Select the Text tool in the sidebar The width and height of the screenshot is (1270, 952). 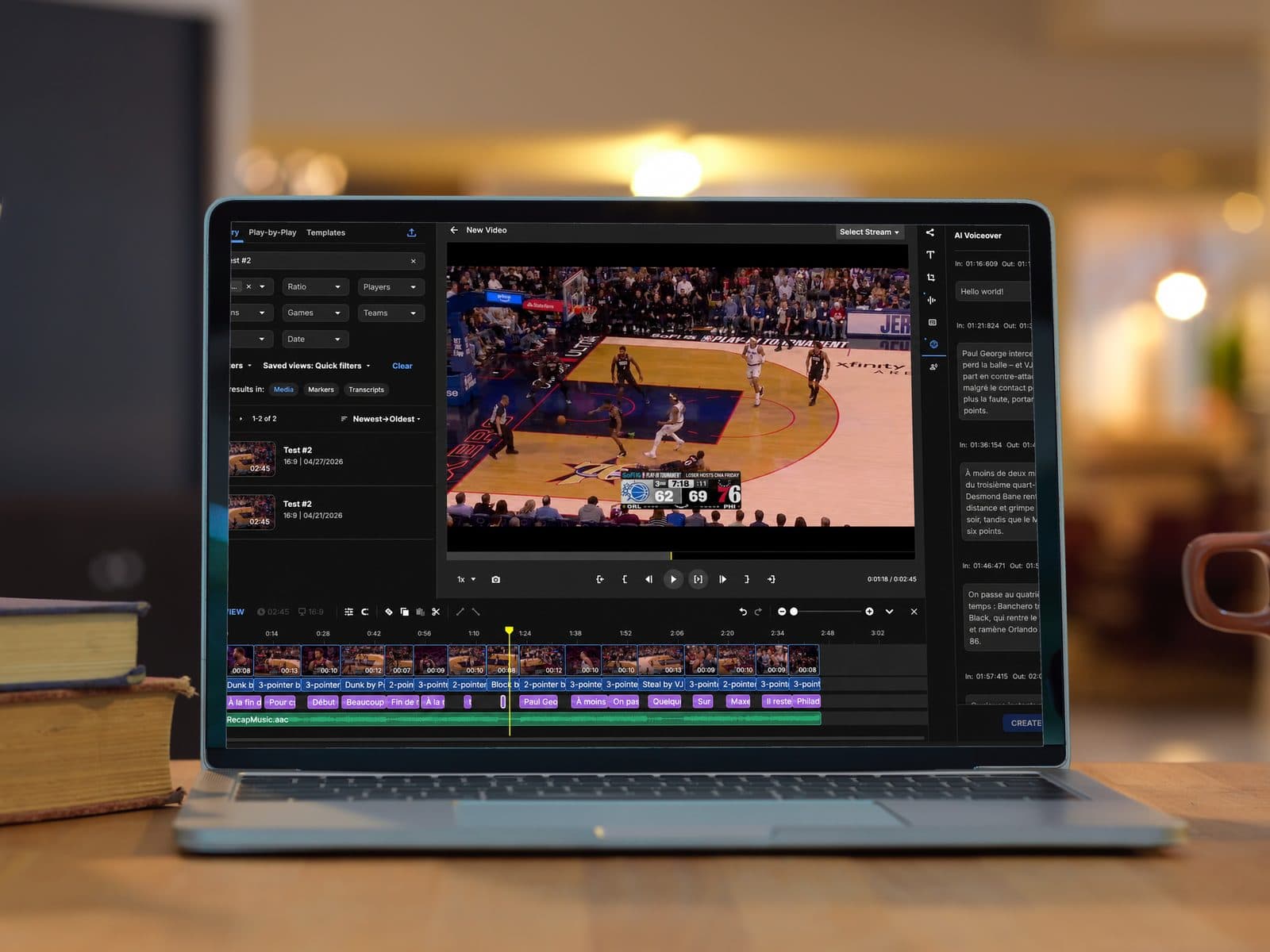(x=930, y=255)
